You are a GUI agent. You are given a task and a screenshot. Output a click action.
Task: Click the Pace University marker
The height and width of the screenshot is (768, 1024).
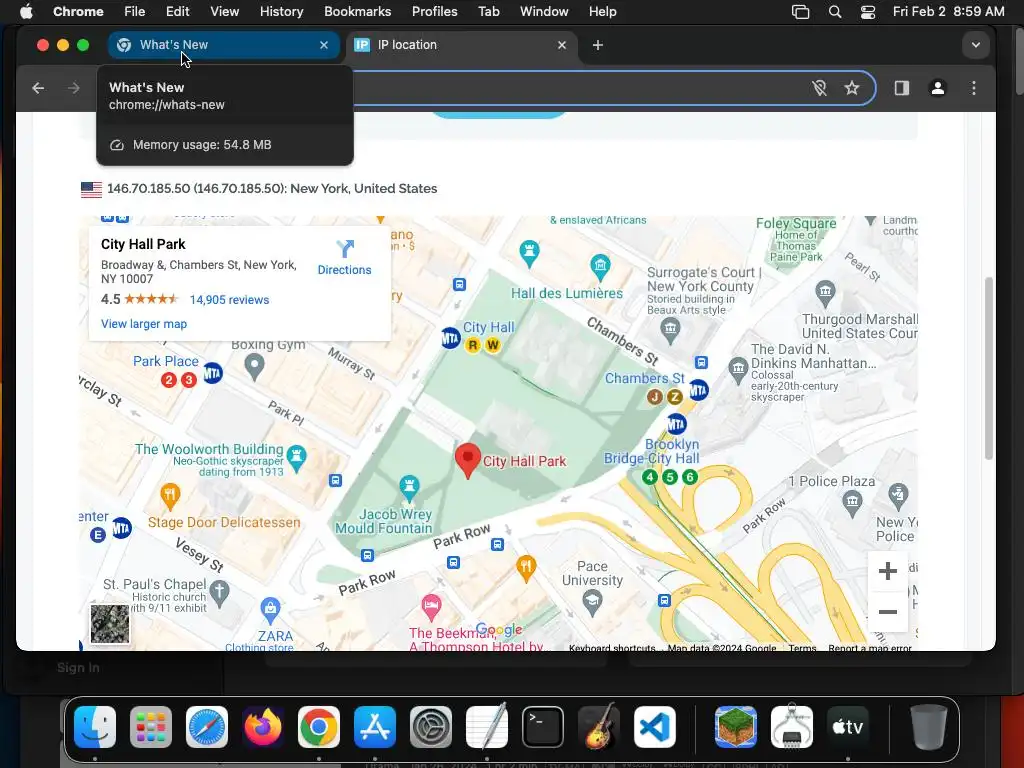[592, 603]
